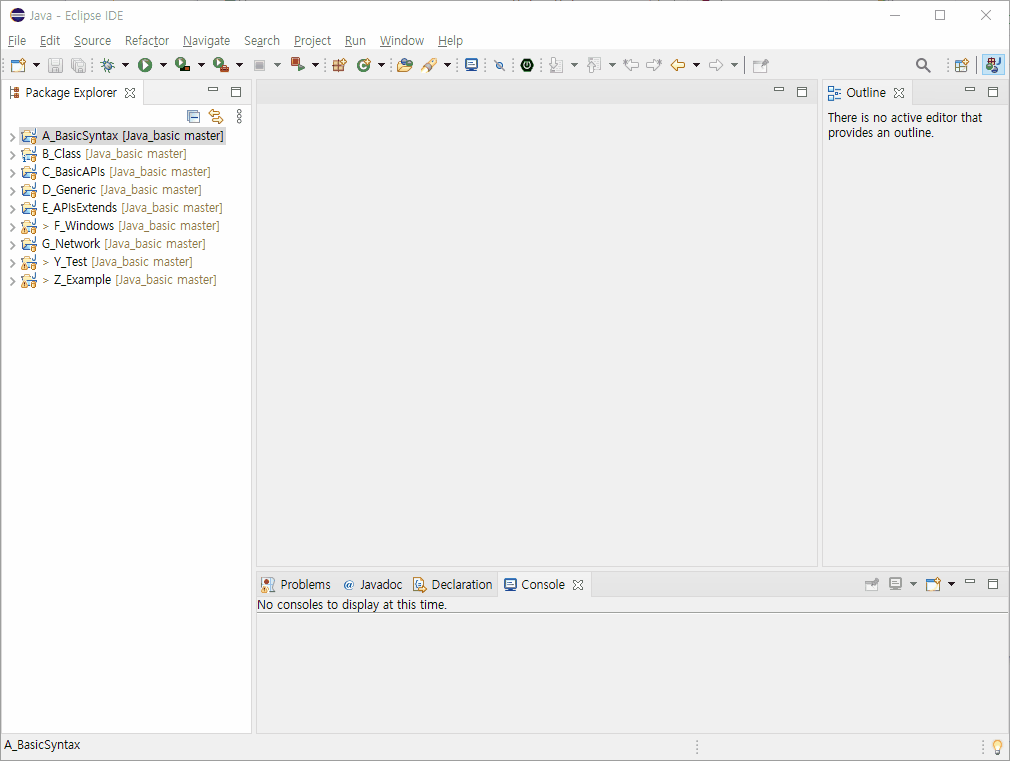Open the Navigate menu
The width and height of the screenshot is (1010, 761).
pos(206,41)
